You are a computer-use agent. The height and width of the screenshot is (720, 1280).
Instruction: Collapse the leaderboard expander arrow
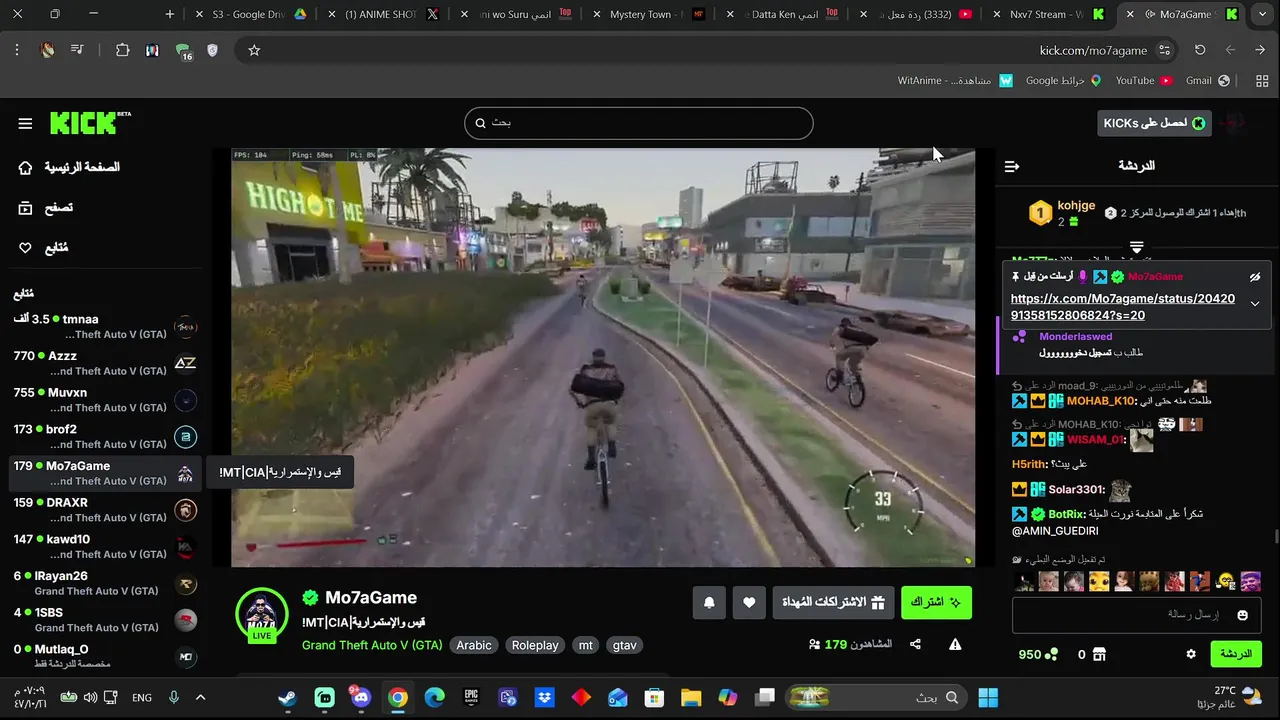1136,247
